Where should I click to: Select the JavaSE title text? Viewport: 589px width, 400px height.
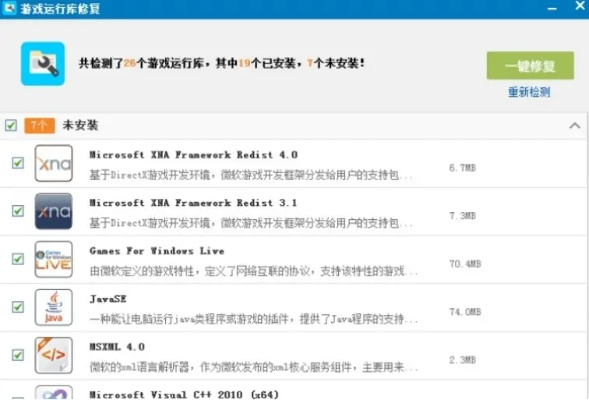[x=108, y=299]
